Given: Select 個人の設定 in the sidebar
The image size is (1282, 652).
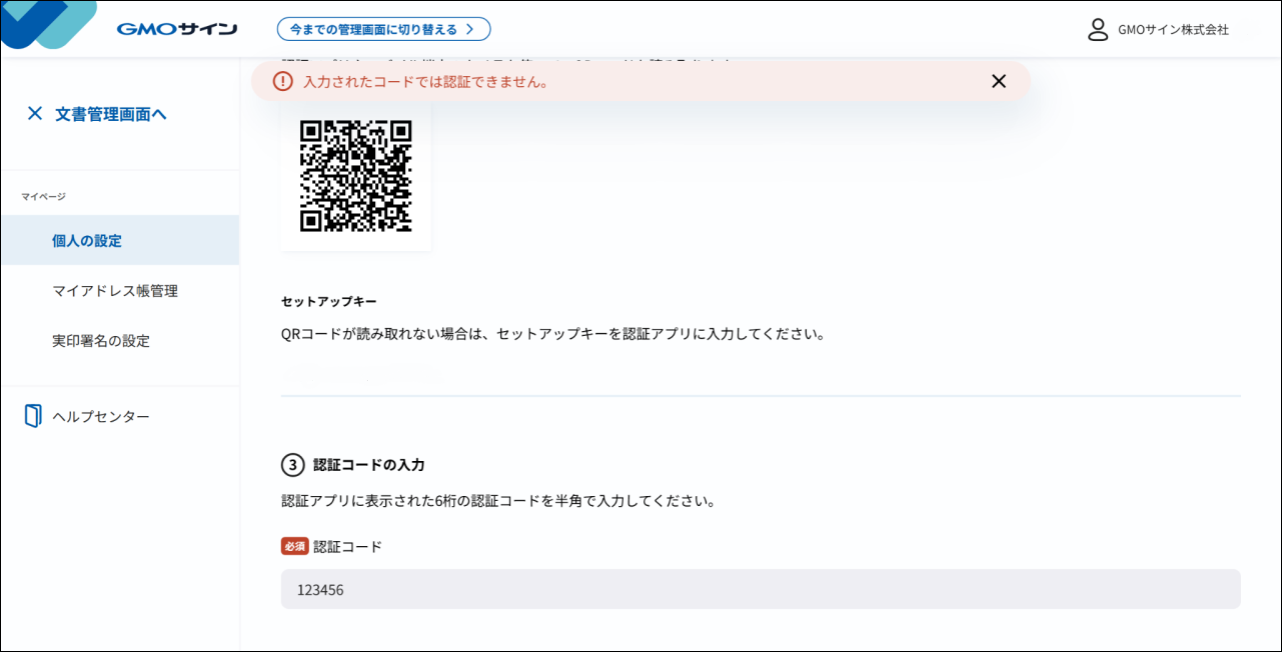Looking at the screenshot, I should coord(87,241).
